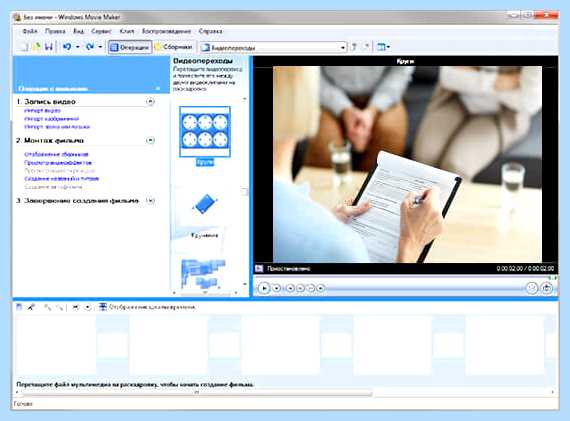570x421 pixels.
Task: Click the Stop button next to Play
Action: (277, 288)
